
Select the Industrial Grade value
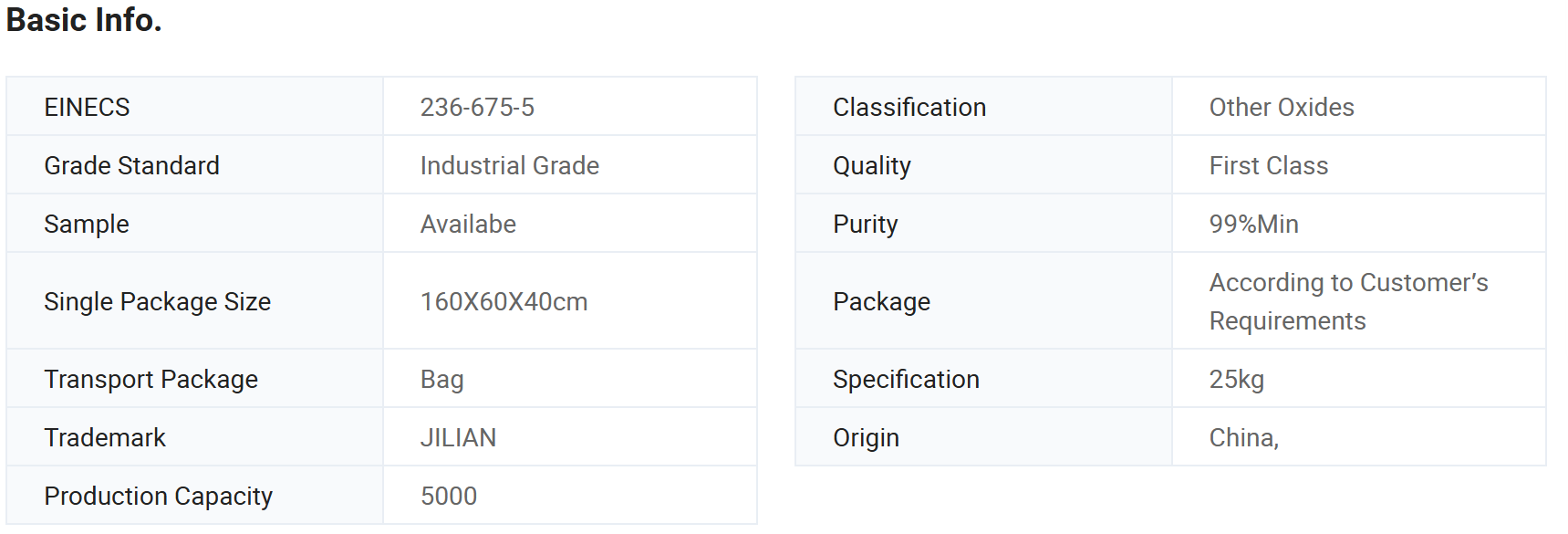tap(510, 166)
